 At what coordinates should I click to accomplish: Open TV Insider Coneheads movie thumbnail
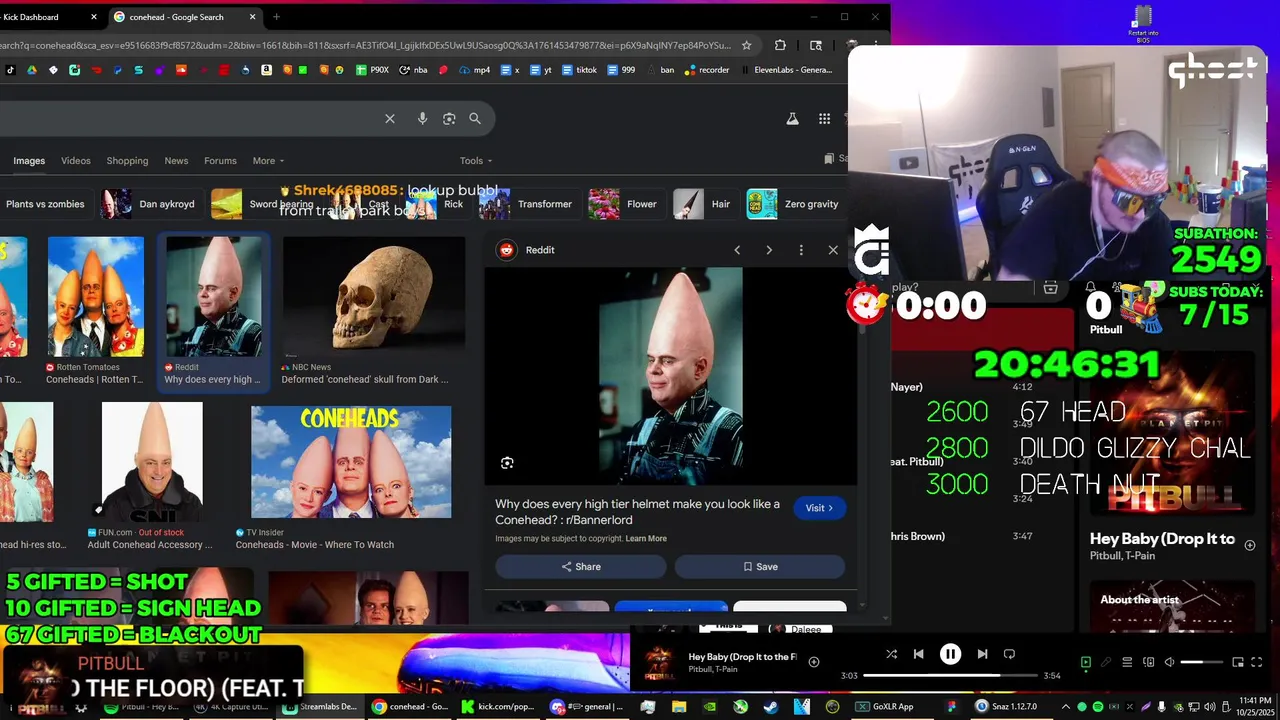[x=351, y=462]
